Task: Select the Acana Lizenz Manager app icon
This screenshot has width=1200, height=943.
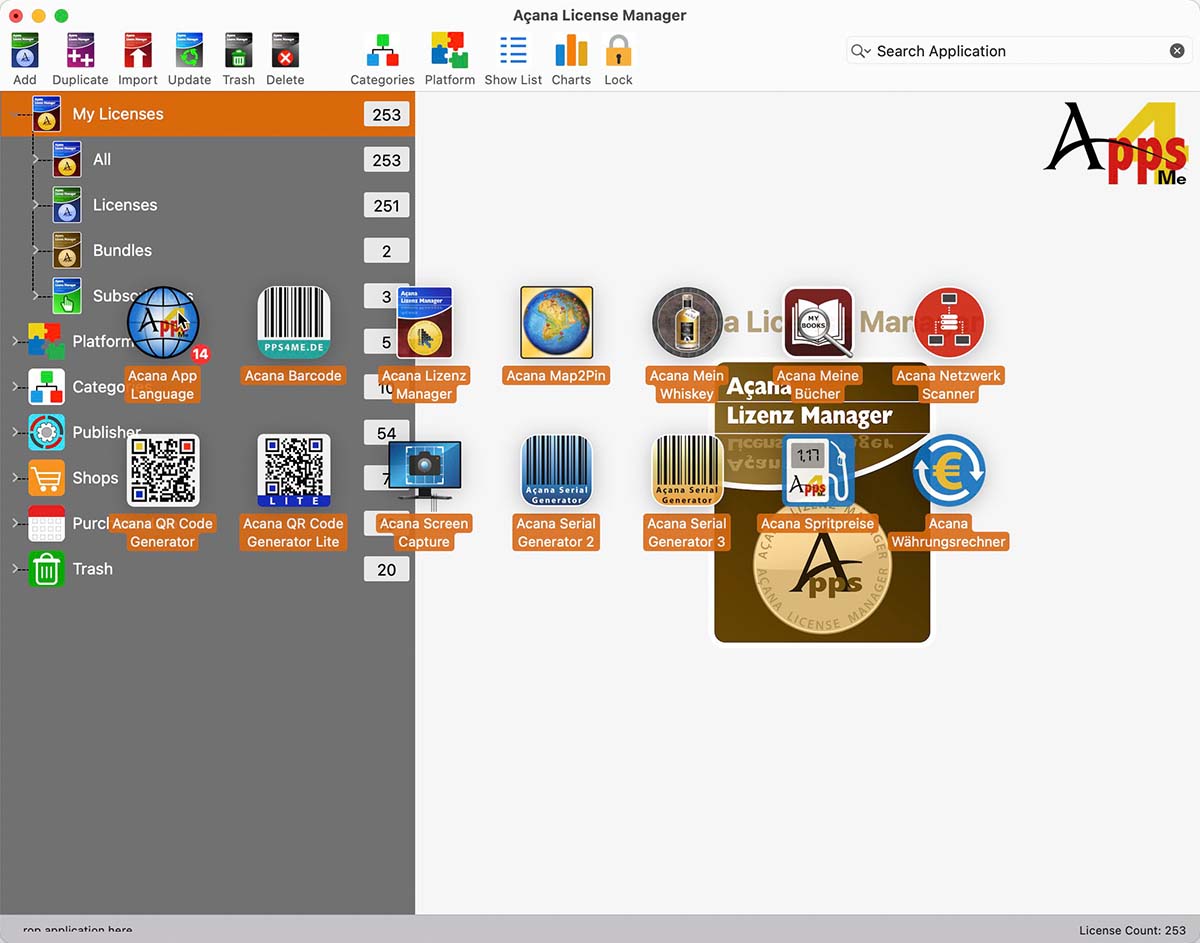Action: pyautogui.click(x=424, y=323)
